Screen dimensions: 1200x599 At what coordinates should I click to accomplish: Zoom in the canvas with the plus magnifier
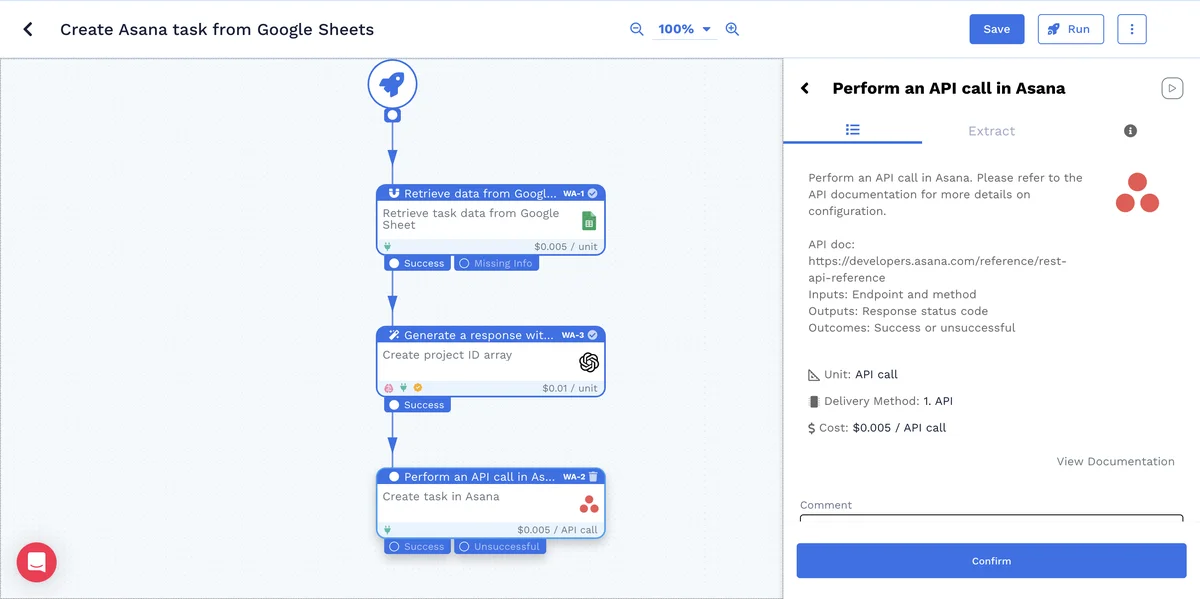click(x=732, y=30)
